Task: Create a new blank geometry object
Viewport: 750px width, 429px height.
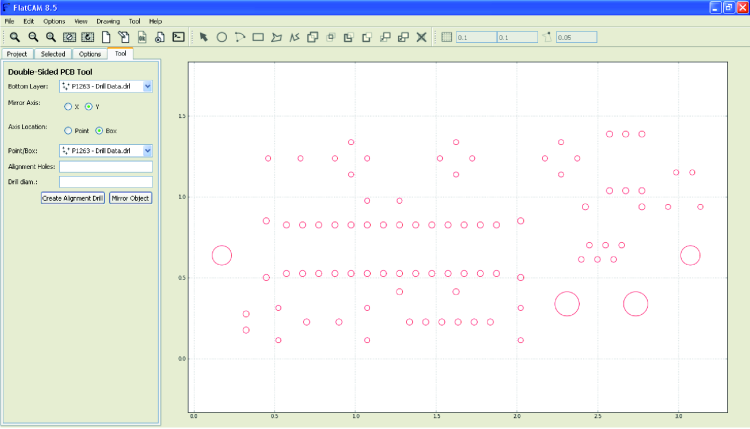Action: (x=106, y=37)
